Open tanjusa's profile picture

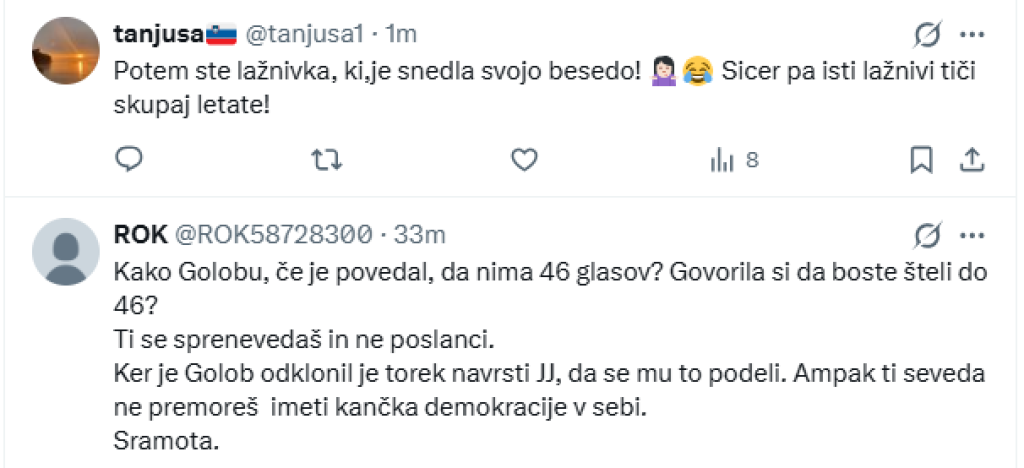pos(66,50)
